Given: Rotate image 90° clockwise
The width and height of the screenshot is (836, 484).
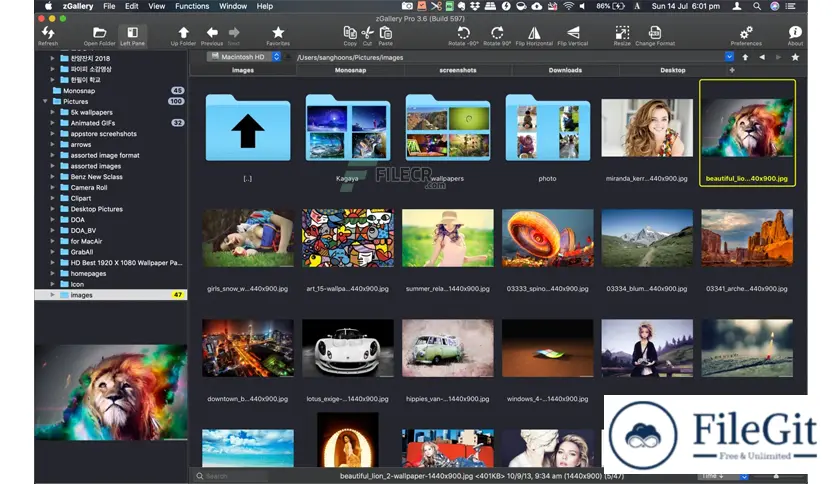Looking at the screenshot, I should click(497, 36).
